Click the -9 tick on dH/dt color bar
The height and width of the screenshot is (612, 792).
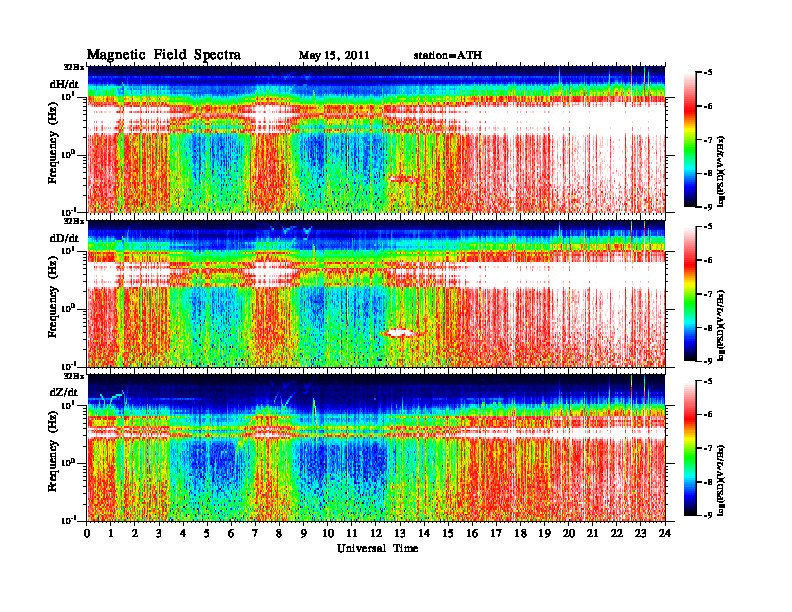click(x=708, y=207)
